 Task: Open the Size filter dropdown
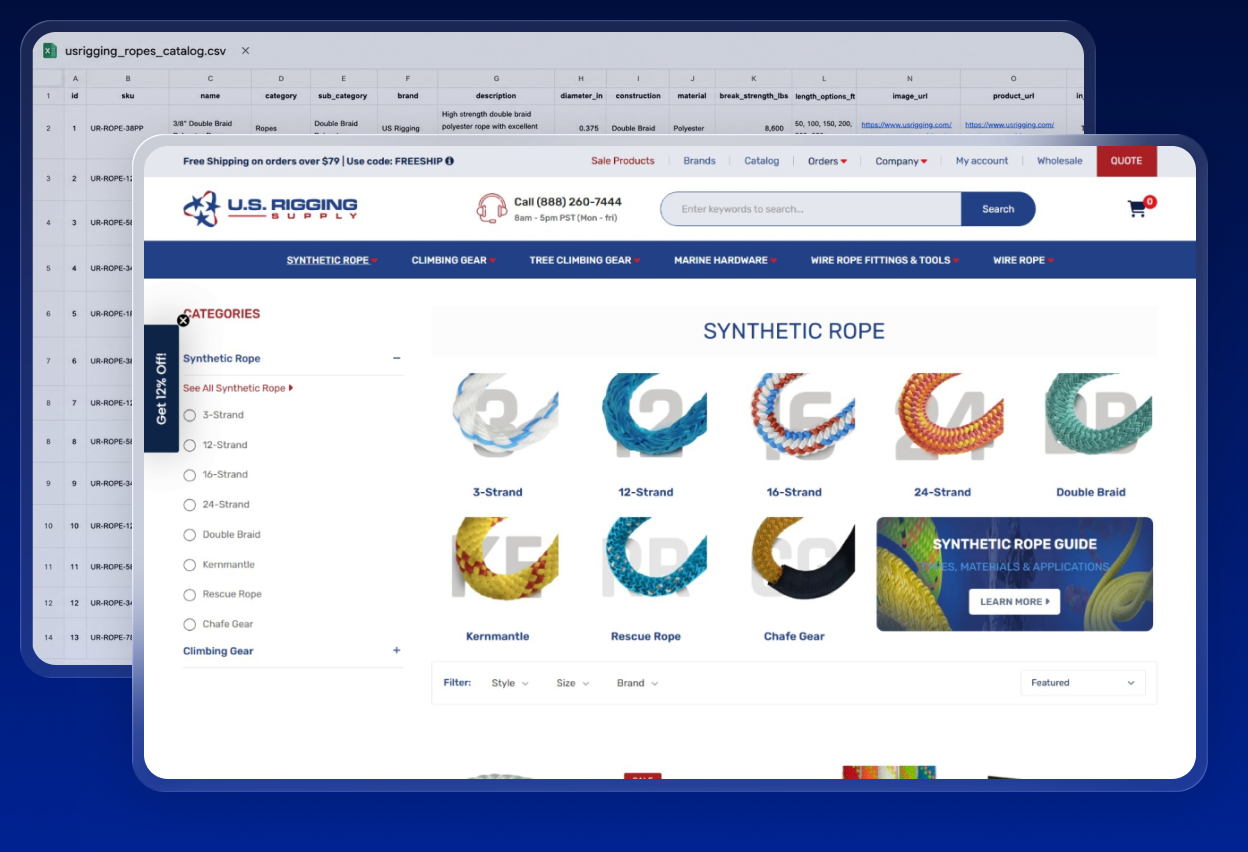point(573,683)
